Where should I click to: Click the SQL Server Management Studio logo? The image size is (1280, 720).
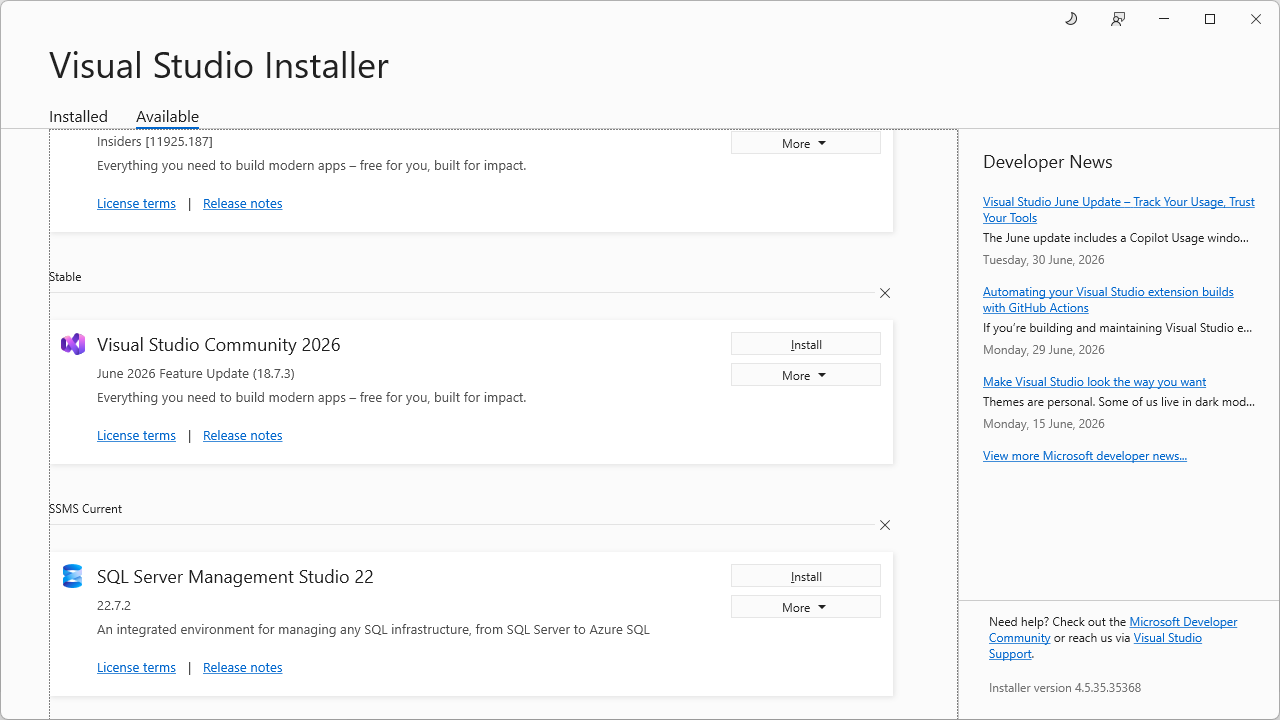pyautogui.click(x=73, y=576)
